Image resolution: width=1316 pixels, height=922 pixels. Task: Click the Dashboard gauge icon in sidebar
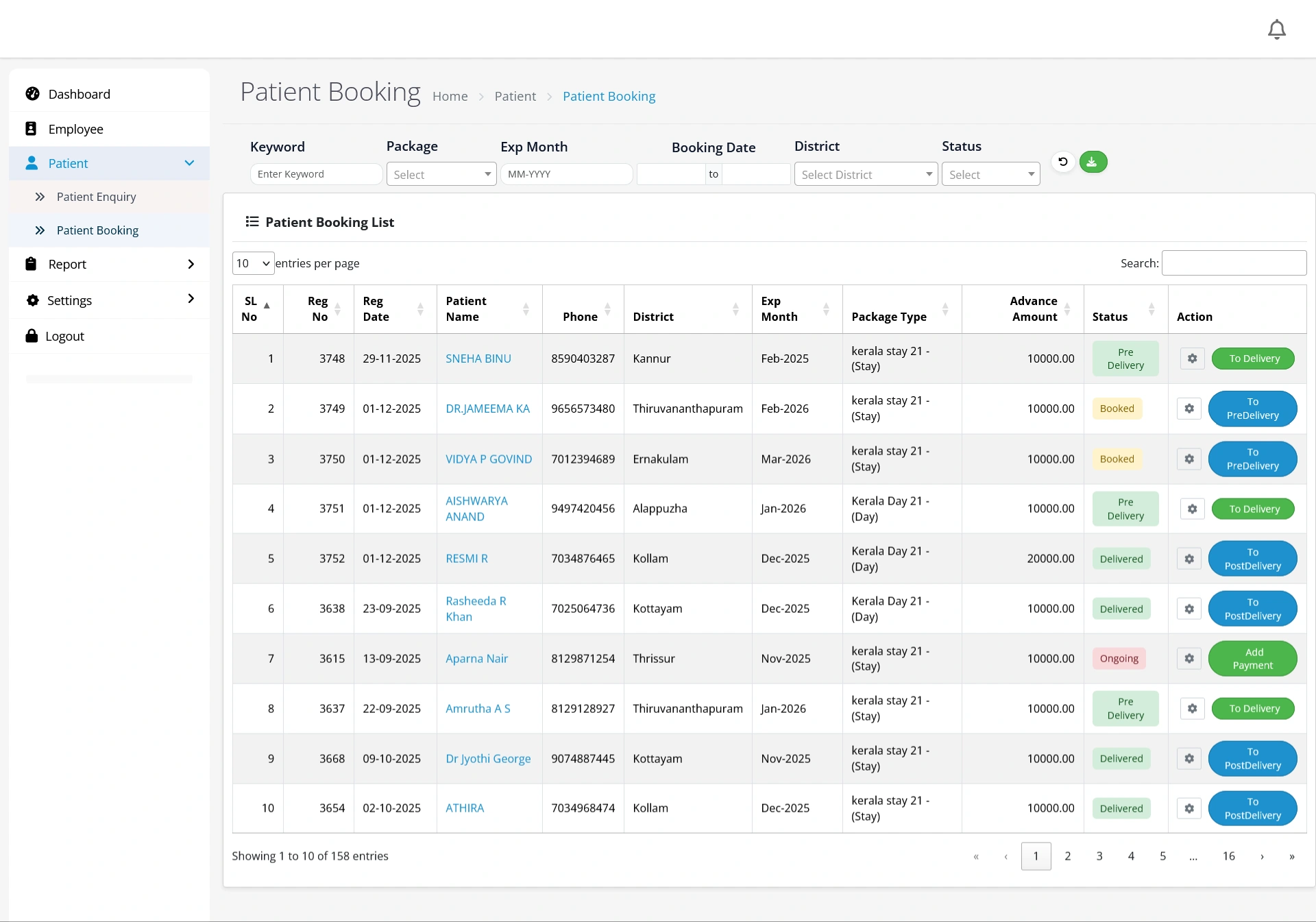(32, 94)
